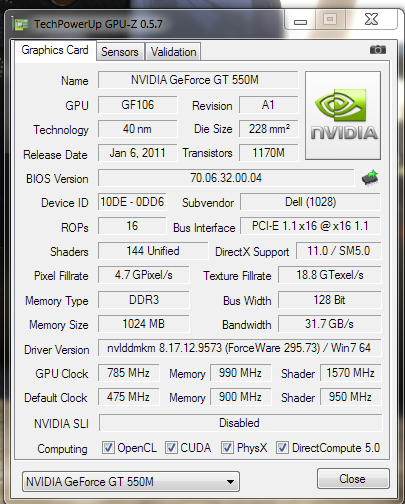405x504 pixels.
Task: Click the Bandwidth field 31.7 GB/s
Action: 330,324
